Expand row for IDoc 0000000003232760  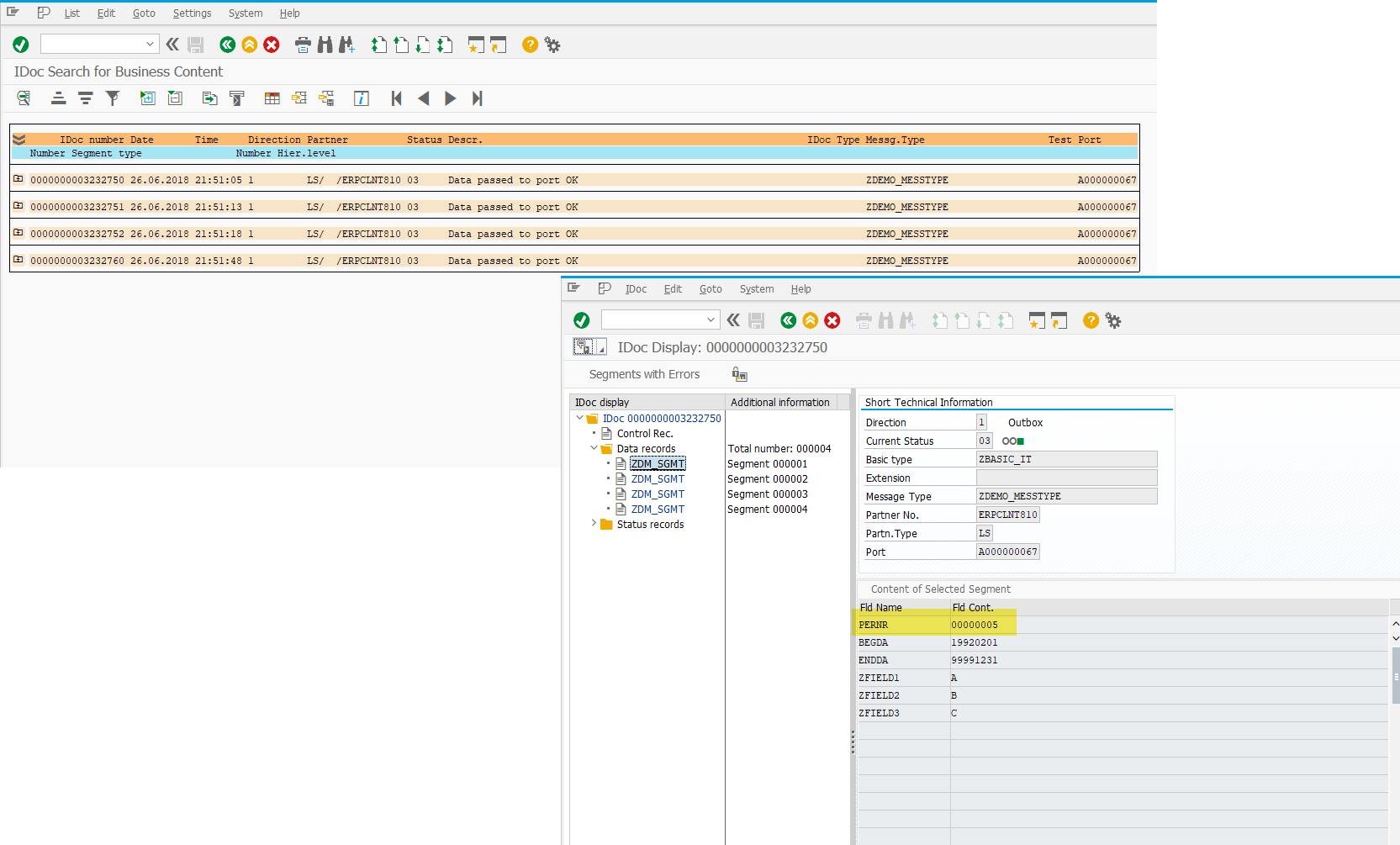pos(18,260)
